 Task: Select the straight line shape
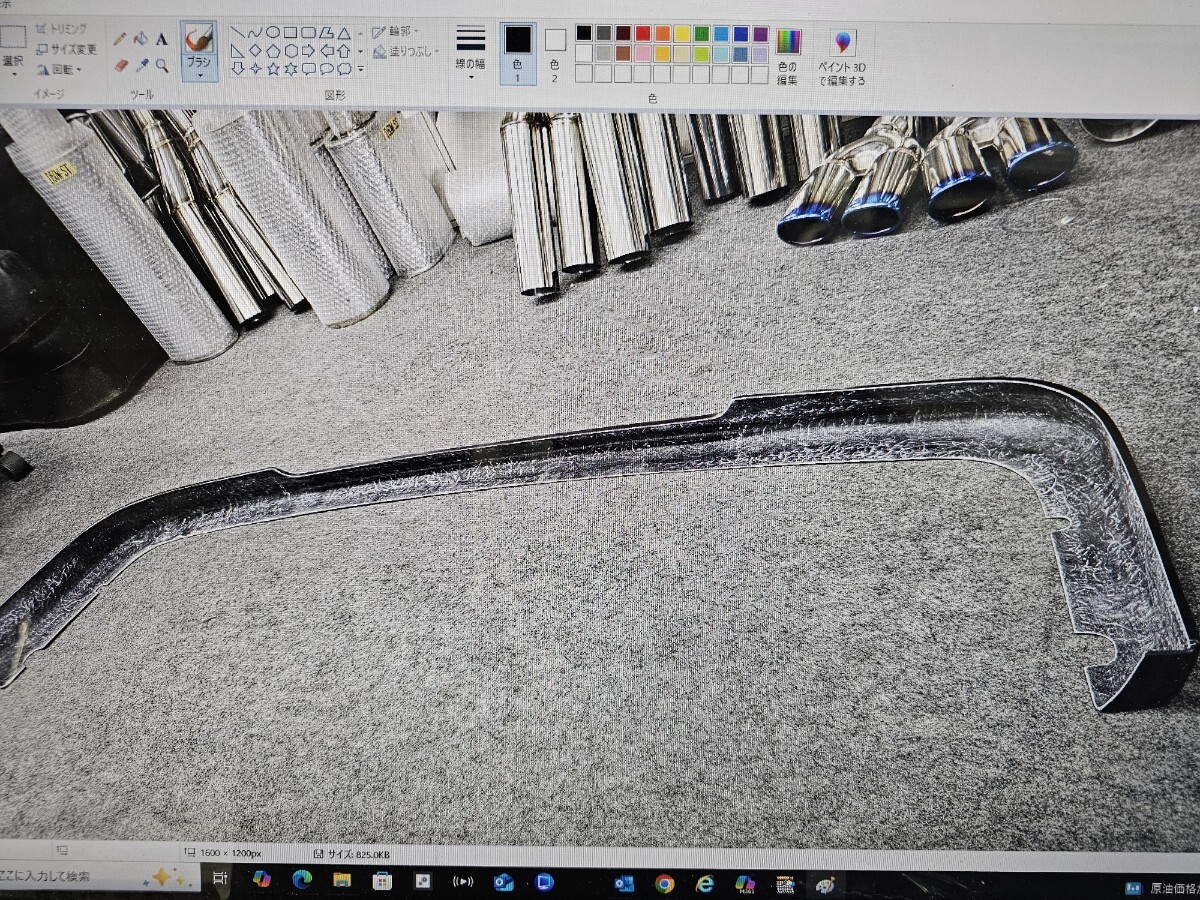point(238,32)
